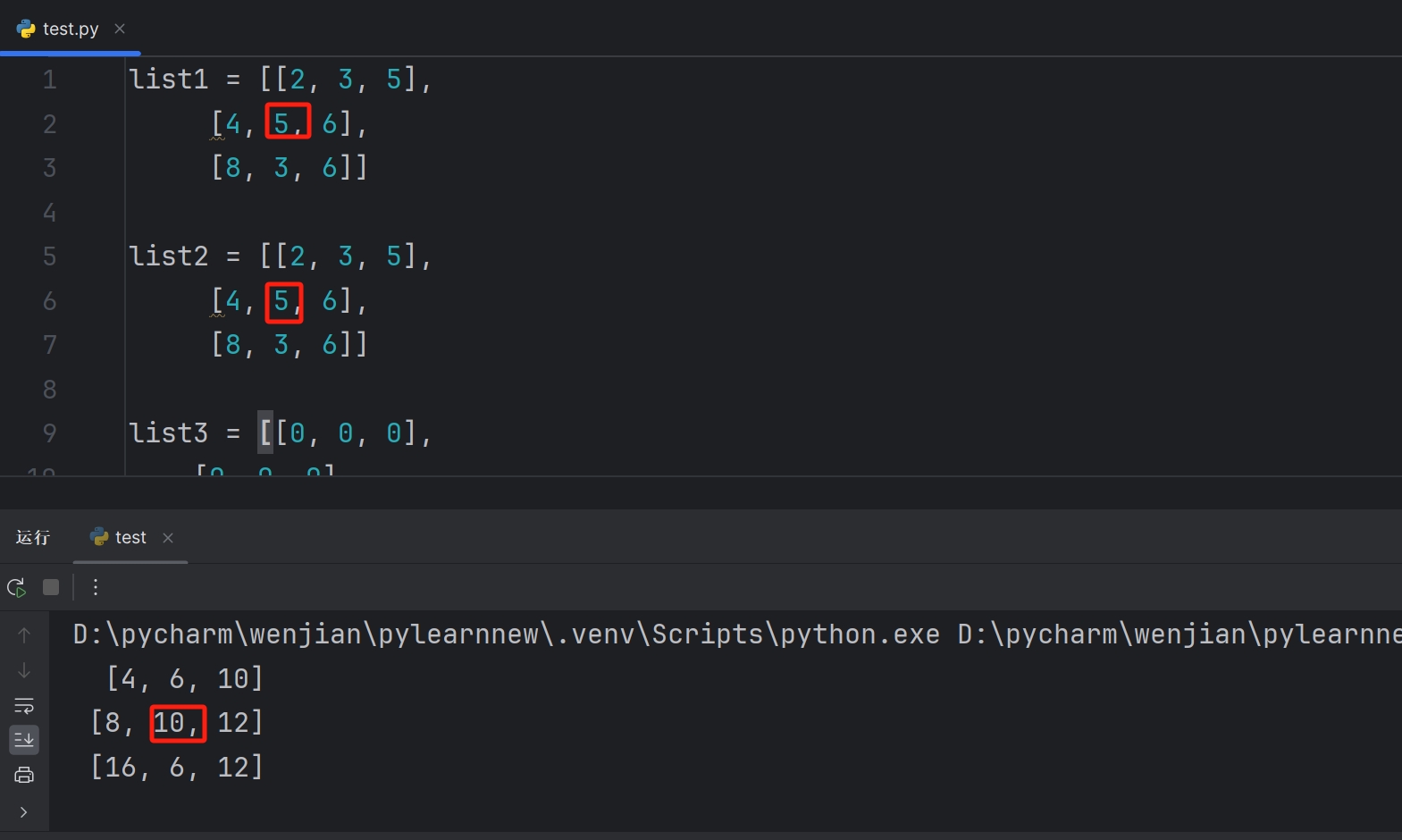Expand hidden run toolbar actions
Image resolution: width=1402 pixels, height=840 pixels.
[24, 812]
